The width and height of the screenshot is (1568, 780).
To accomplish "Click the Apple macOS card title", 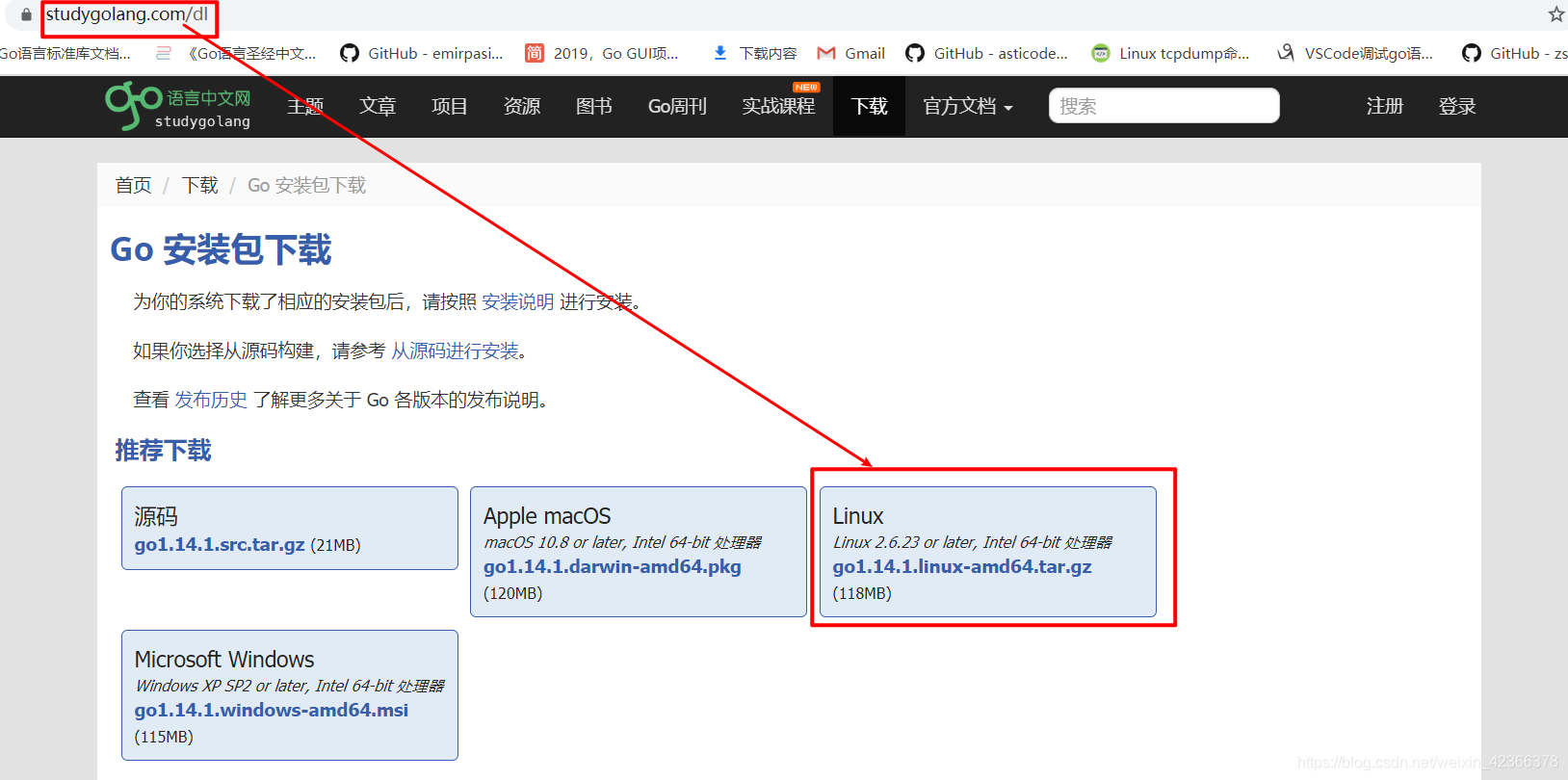I will pos(547,516).
